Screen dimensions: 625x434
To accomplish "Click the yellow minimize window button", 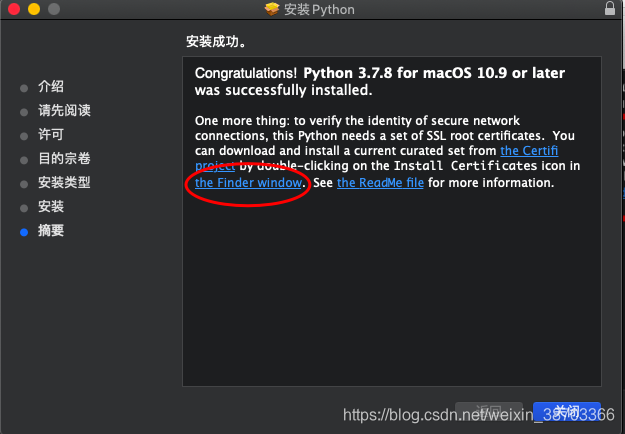I will tap(34, 9).
